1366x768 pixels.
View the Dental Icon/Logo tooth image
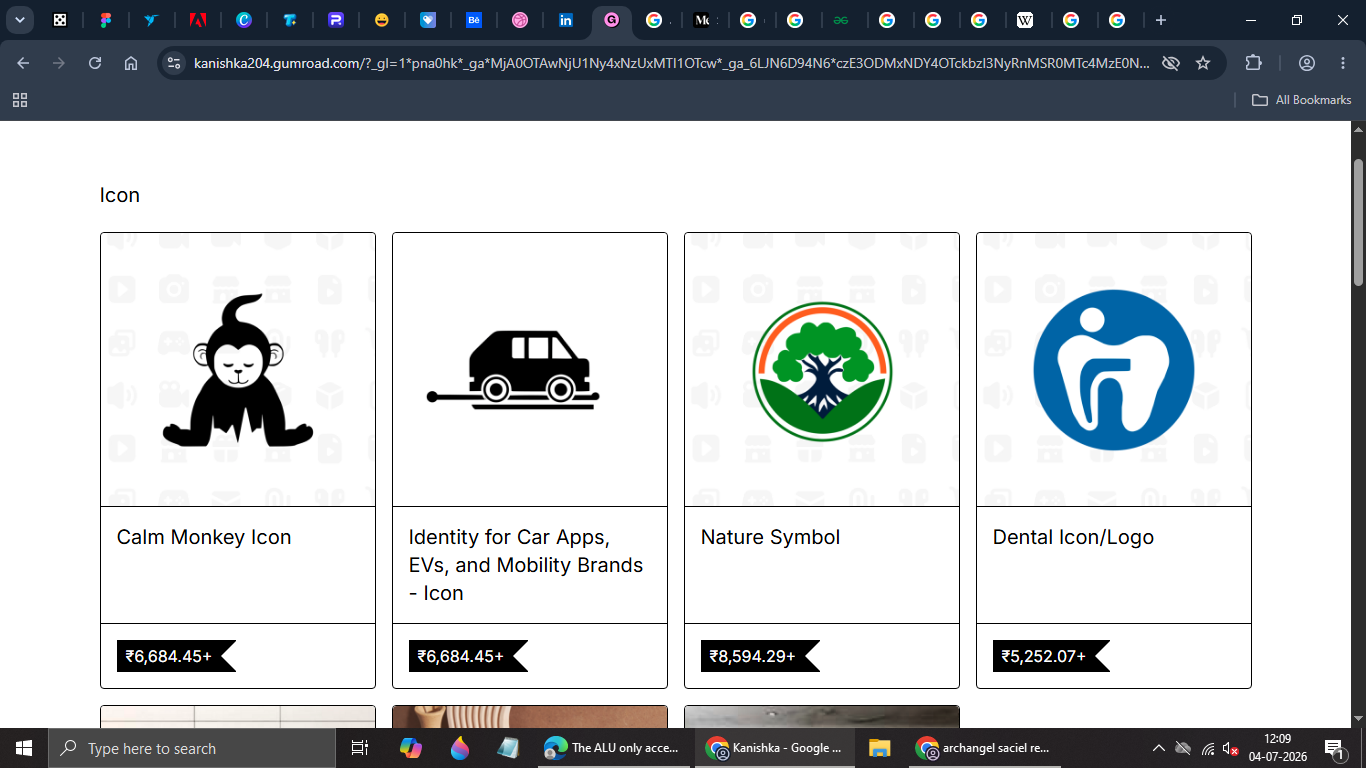(1114, 370)
